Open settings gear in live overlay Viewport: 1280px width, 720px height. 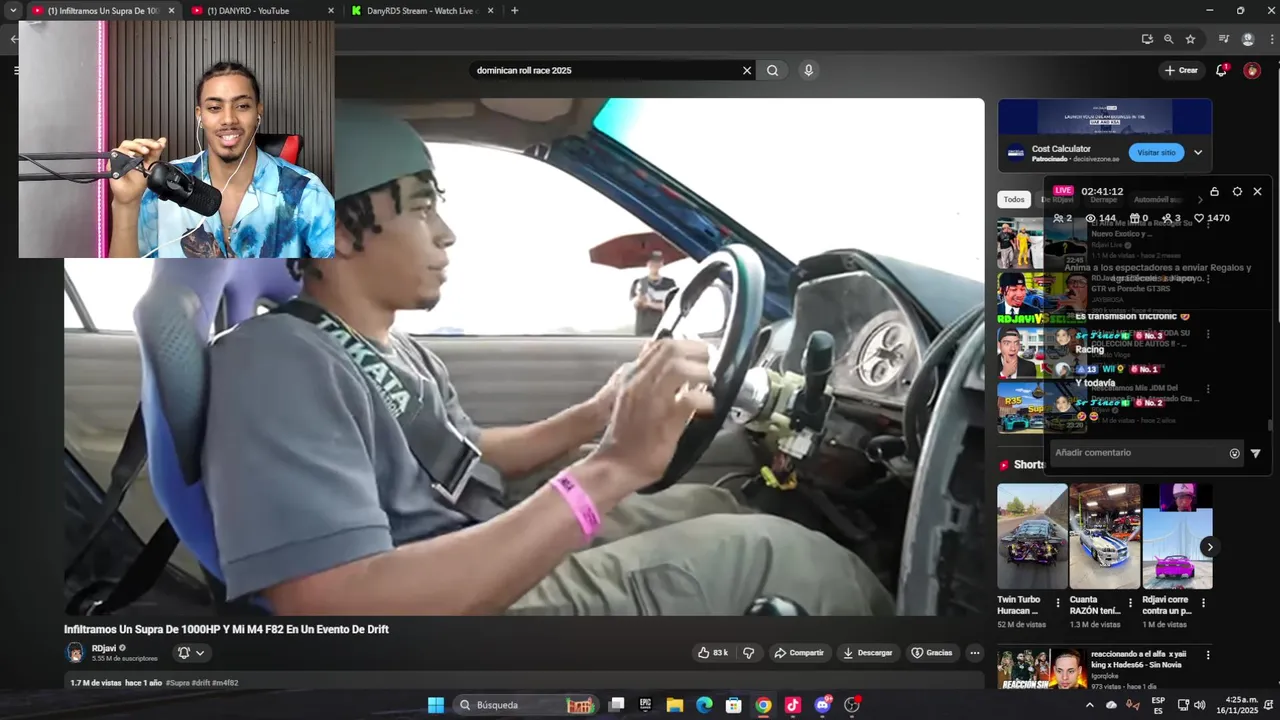point(1237,191)
